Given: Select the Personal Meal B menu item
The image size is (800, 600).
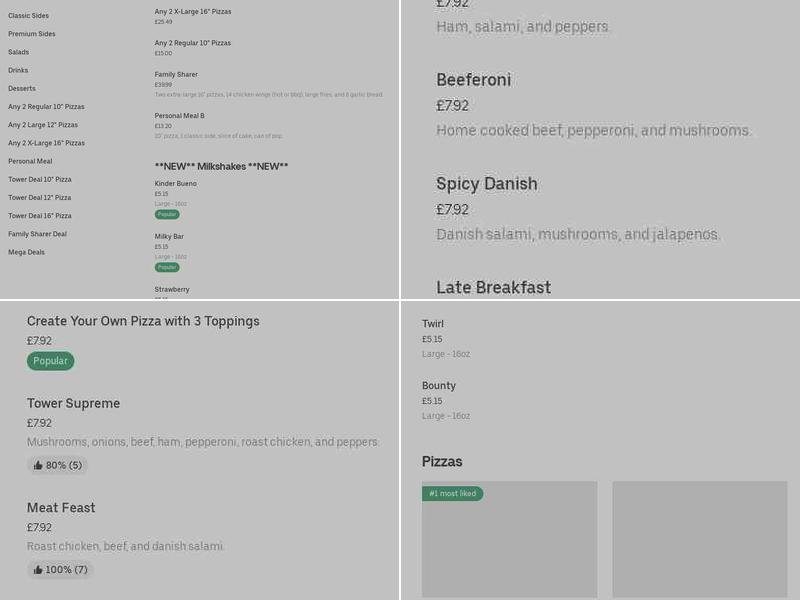Looking at the screenshot, I should pyautogui.click(x=180, y=116).
